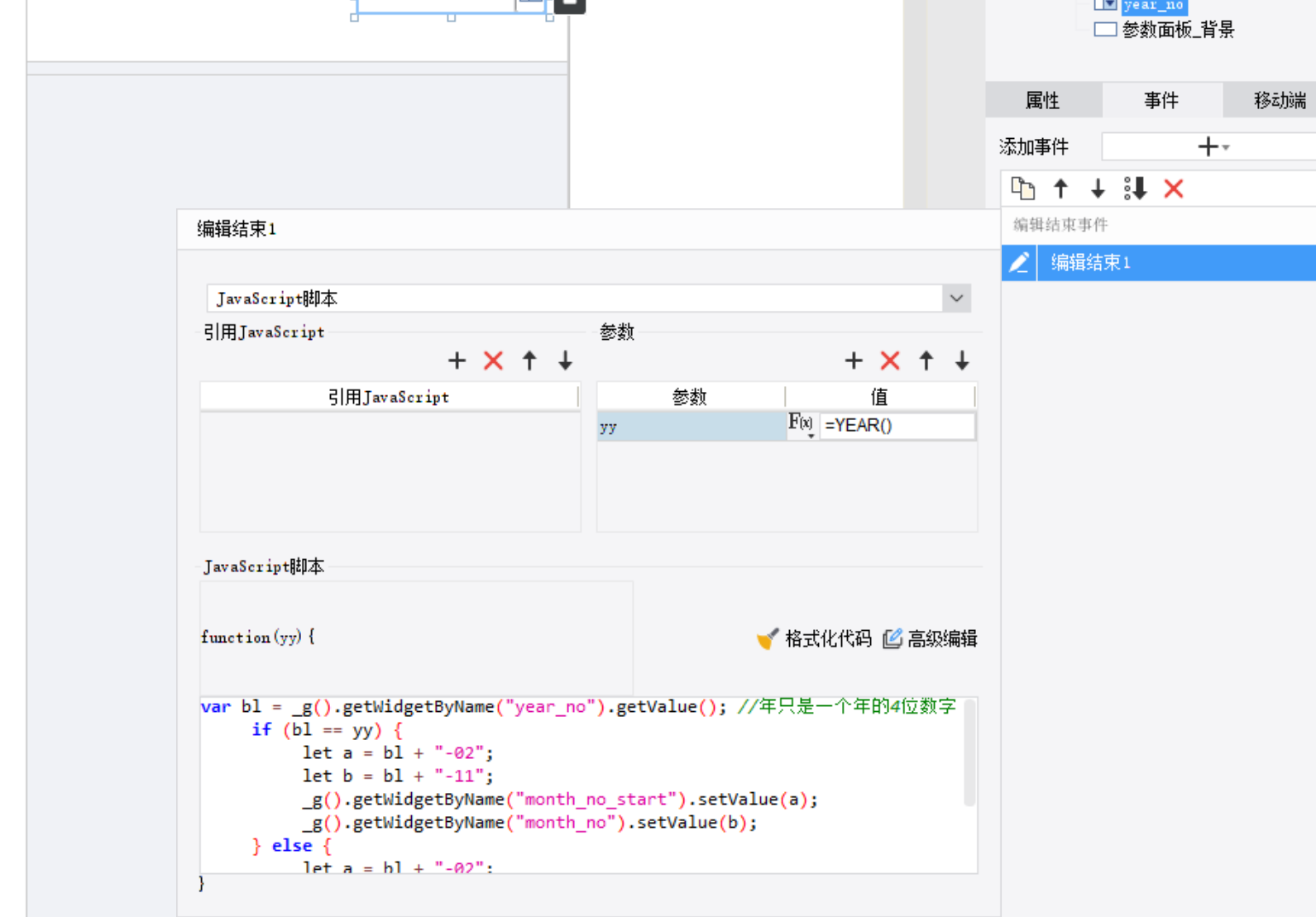
Task: Open the JavaScript脚本 type dropdown
Action: 956,299
